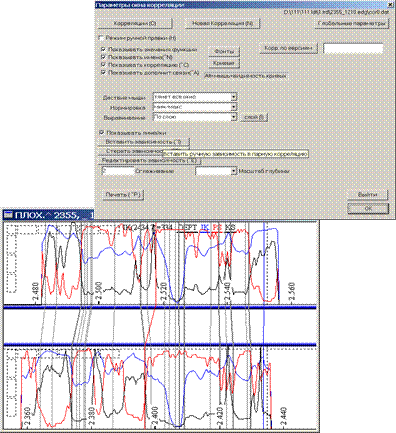Click Корр. по версиям button
The height and width of the screenshot is (433, 396).
click(289, 48)
